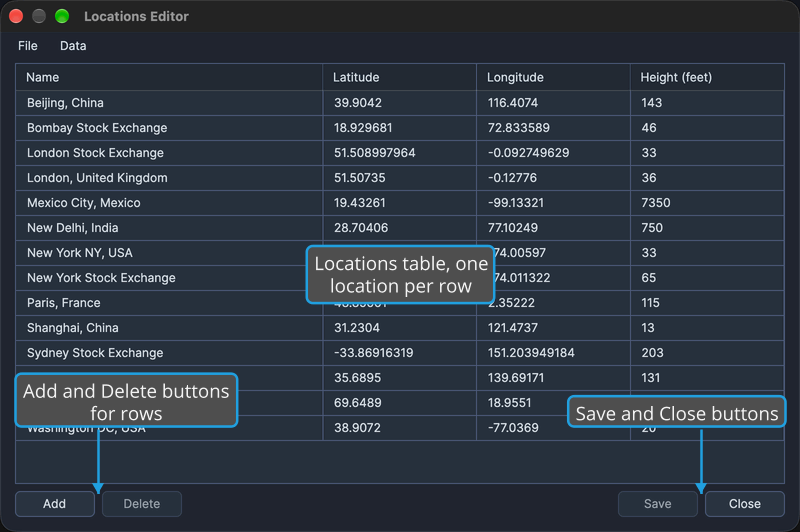Click latitude value 69.6489
The width and height of the screenshot is (800, 532).
pyautogui.click(x=399, y=403)
